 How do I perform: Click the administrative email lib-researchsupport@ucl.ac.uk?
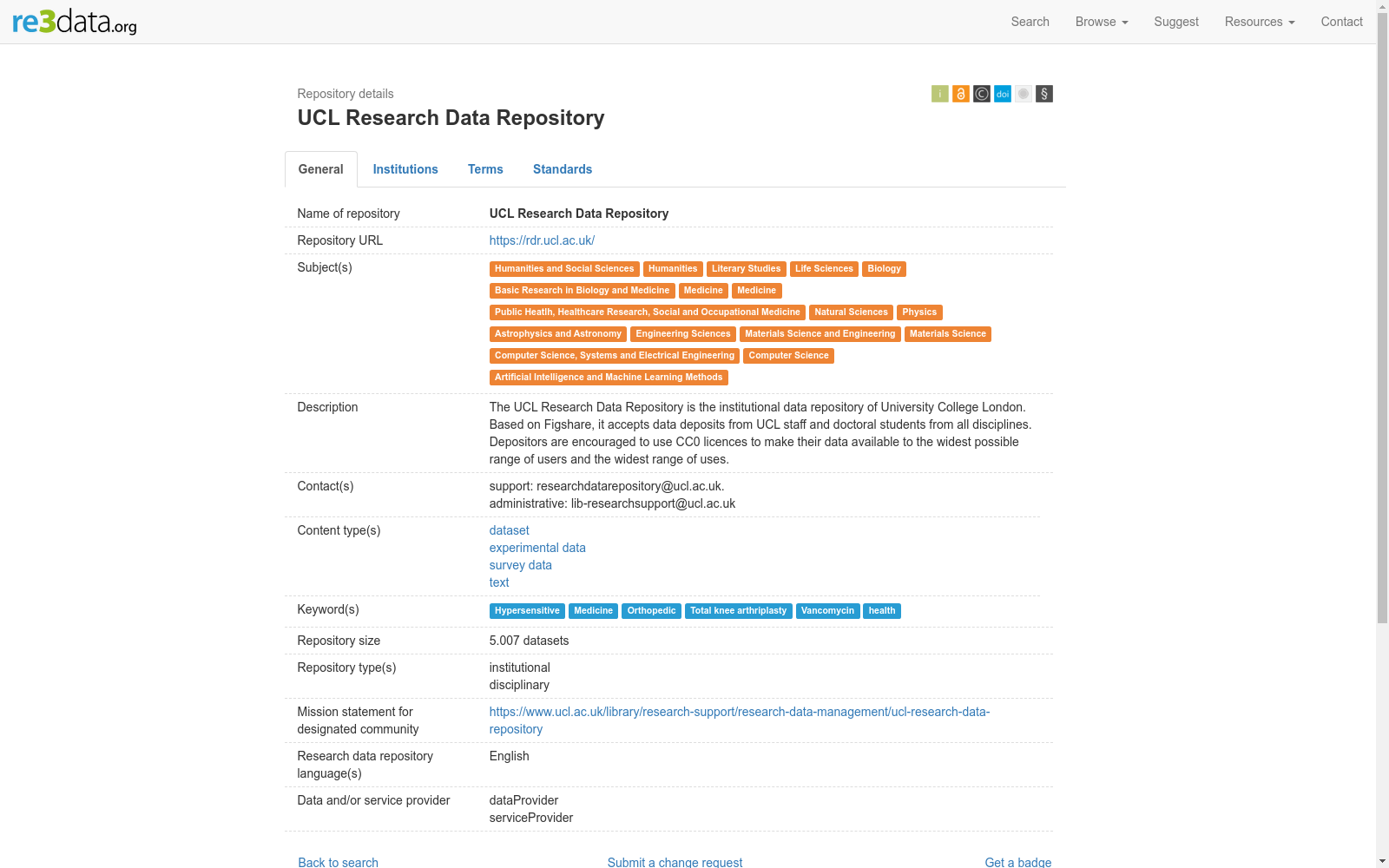[653, 503]
